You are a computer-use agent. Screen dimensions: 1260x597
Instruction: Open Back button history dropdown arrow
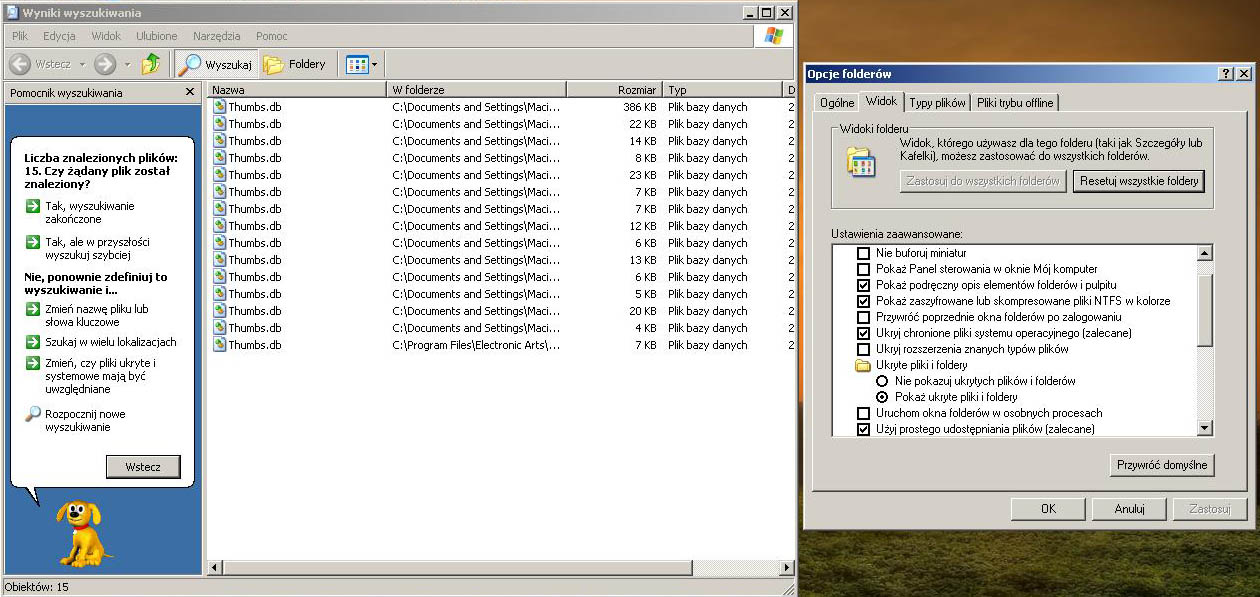(80, 64)
